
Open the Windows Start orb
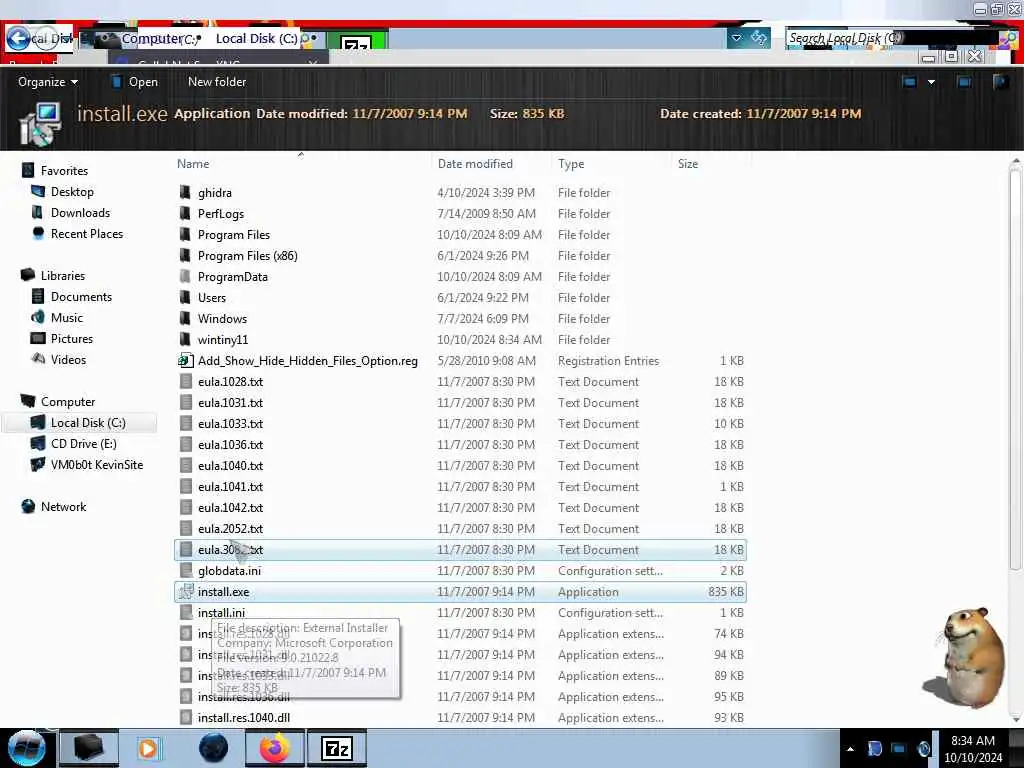click(x=26, y=748)
